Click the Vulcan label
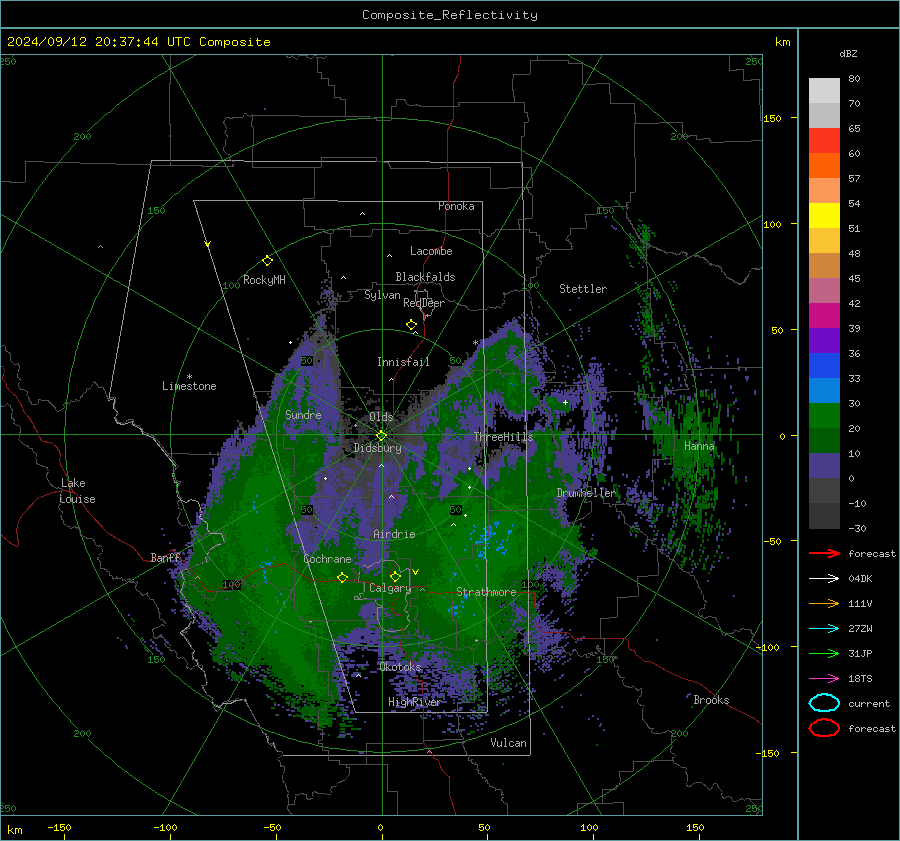This screenshot has height=841, width=900. pyautogui.click(x=508, y=743)
